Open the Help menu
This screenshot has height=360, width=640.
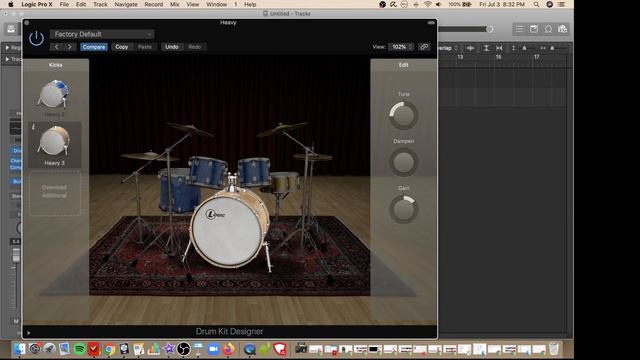[x=250, y=4]
